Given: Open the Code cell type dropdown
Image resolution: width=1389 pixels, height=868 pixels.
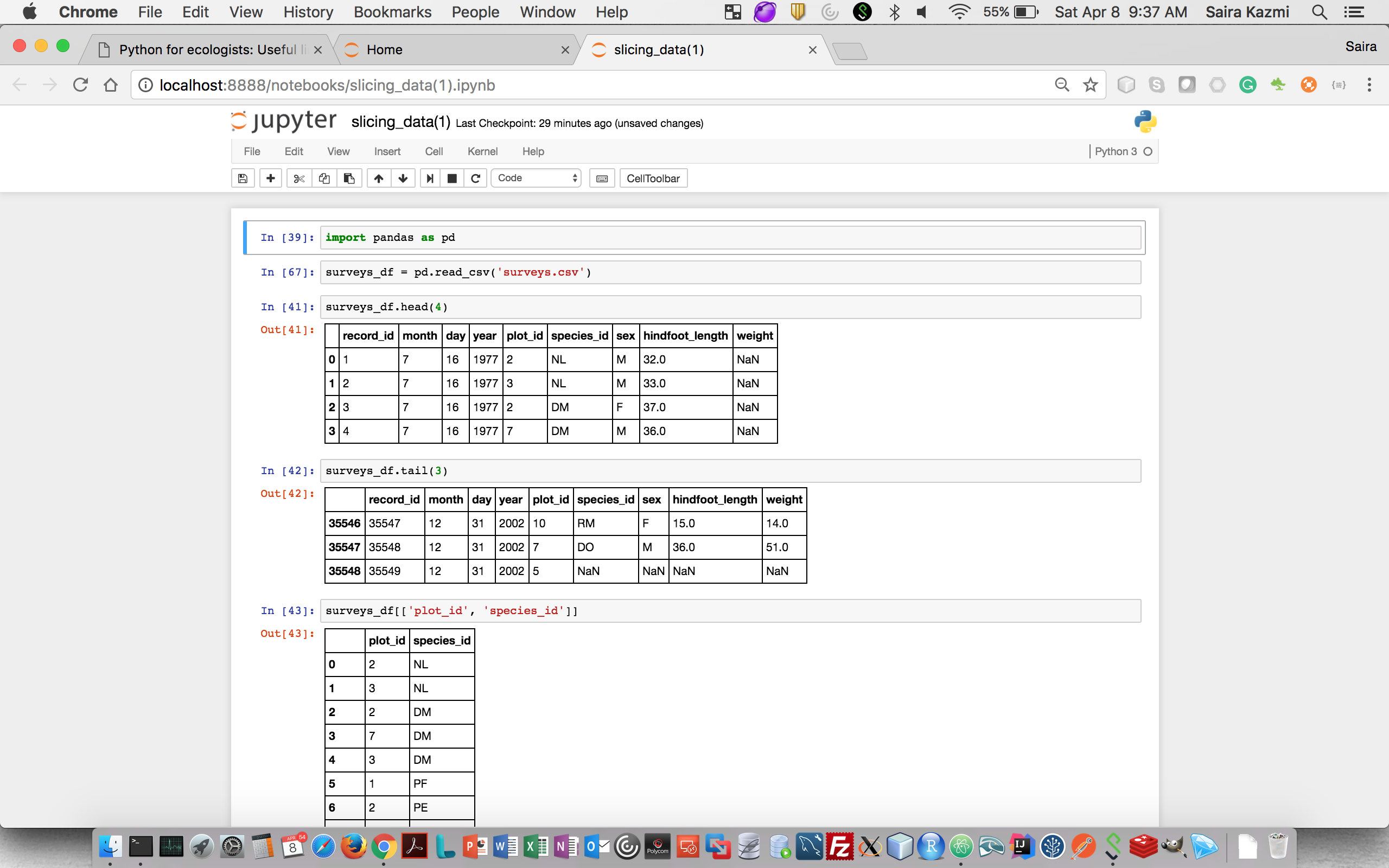Looking at the screenshot, I should pyautogui.click(x=536, y=178).
